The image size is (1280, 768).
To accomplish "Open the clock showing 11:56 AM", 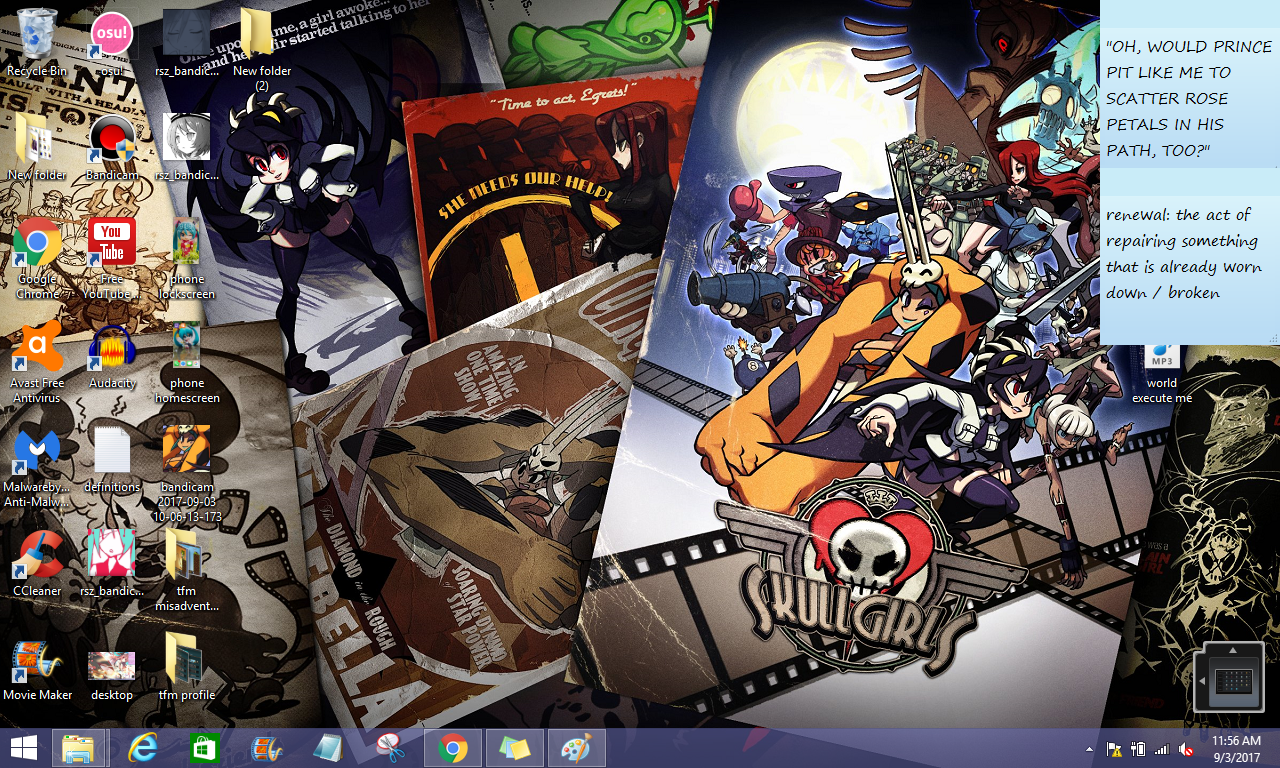I will [x=1236, y=749].
